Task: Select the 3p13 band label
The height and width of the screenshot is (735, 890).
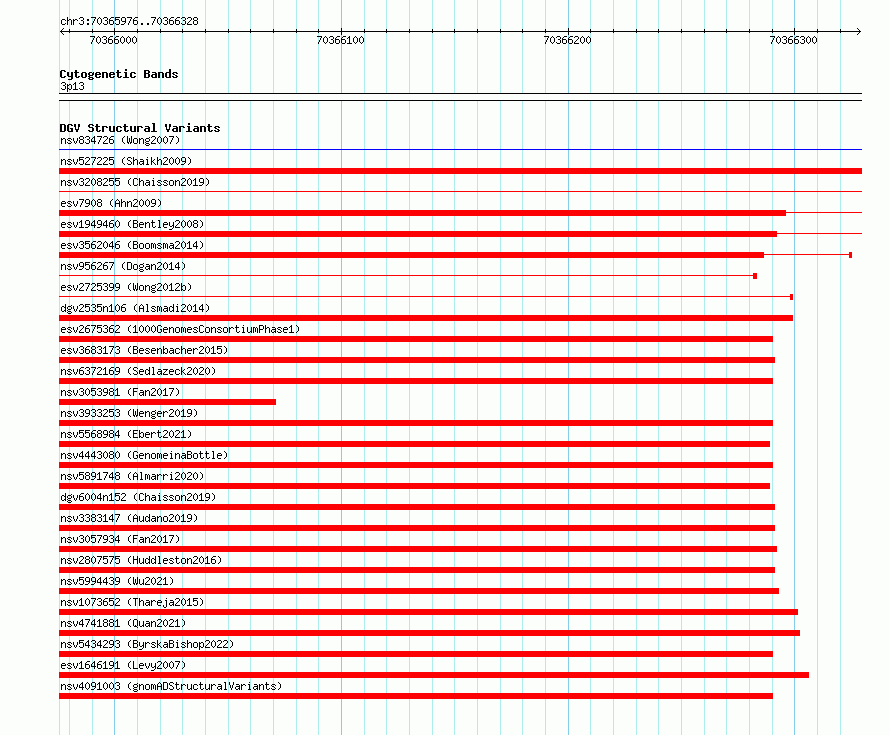Action: coord(72,86)
